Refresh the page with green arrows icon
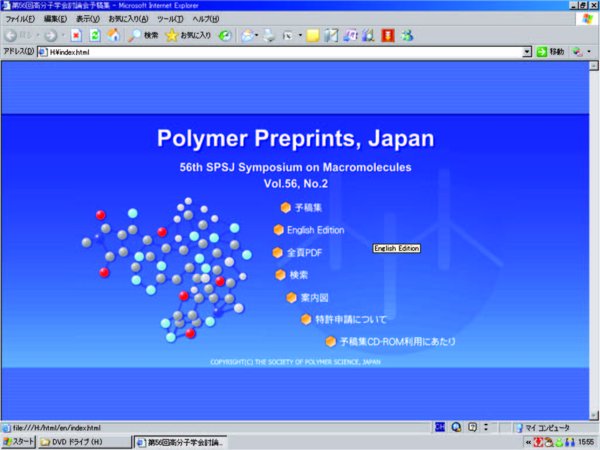The image size is (600, 450). pos(95,36)
